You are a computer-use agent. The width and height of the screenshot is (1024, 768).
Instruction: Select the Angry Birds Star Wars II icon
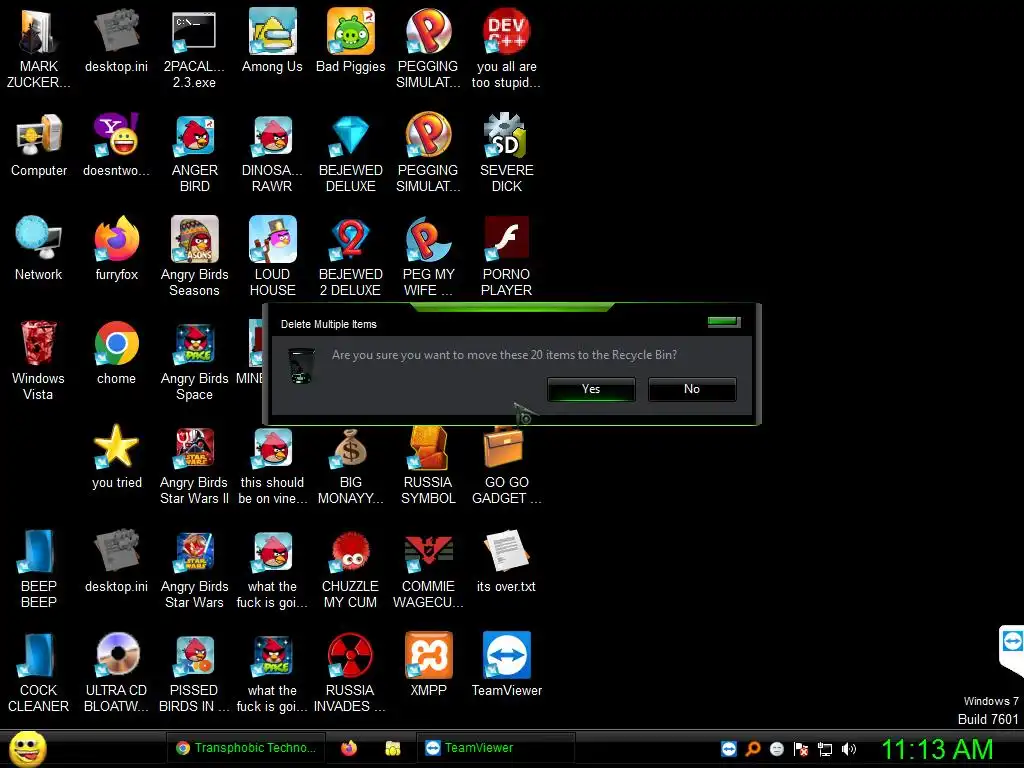pos(195,465)
